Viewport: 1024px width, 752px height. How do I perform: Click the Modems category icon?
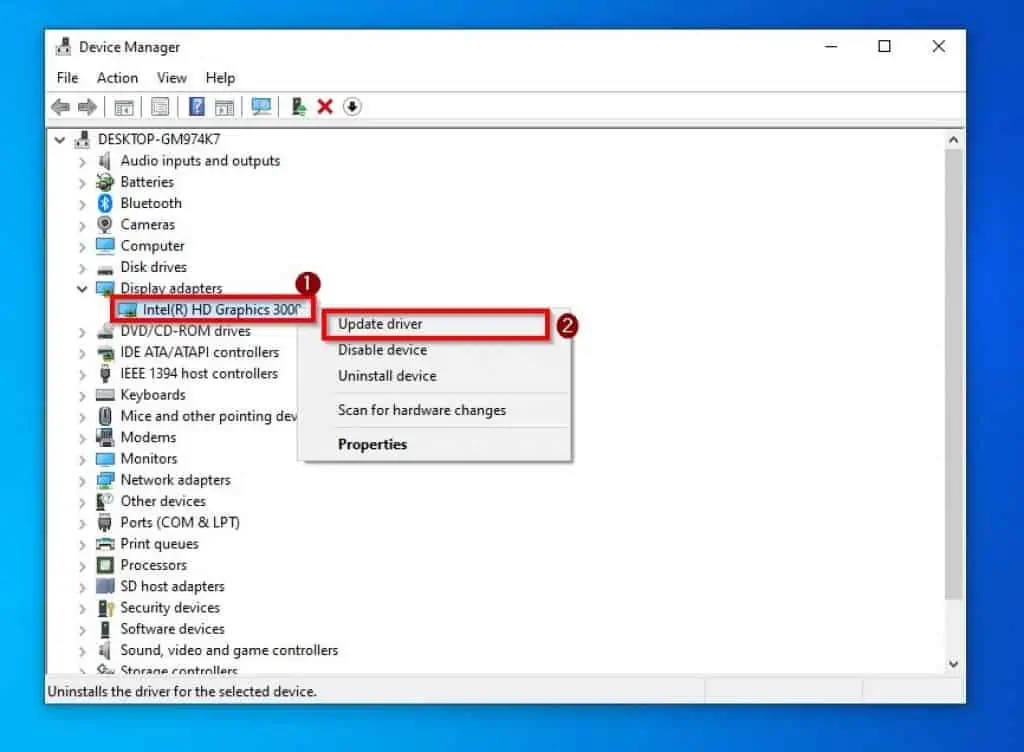[x=105, y=437]
